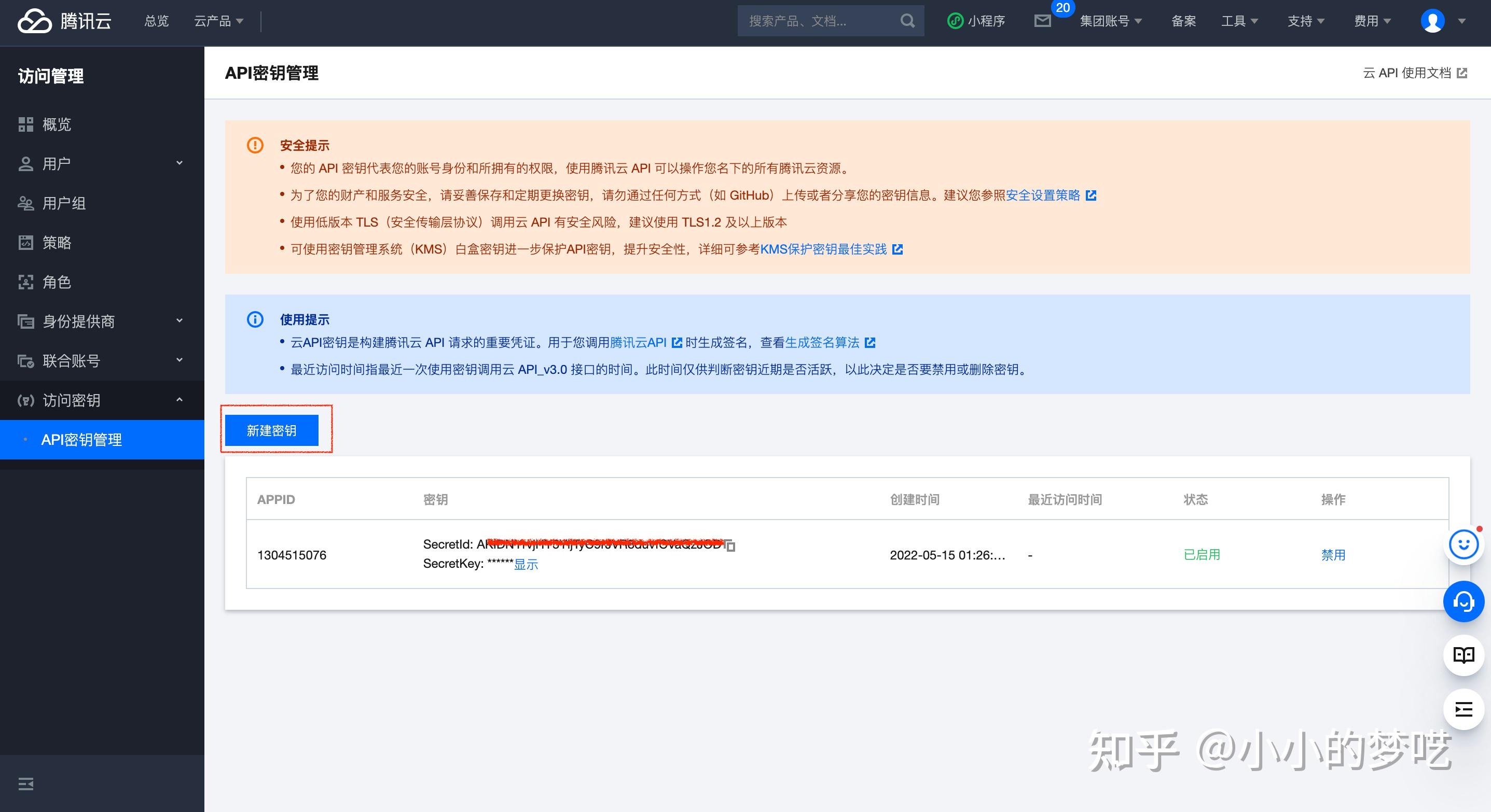
Task: Expand the 身份提供商 sidebar menu
Action: point(179,321)
